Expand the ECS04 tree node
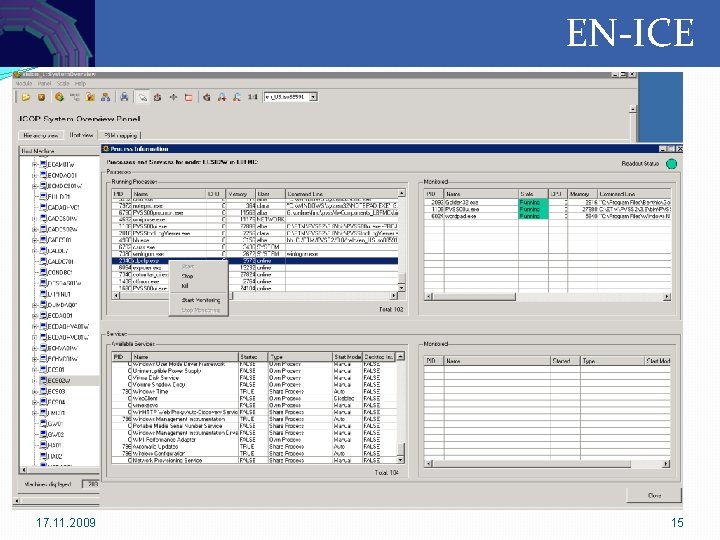This screenshot has width=720, height=540. pyautogui.click(x=34, y=402)
